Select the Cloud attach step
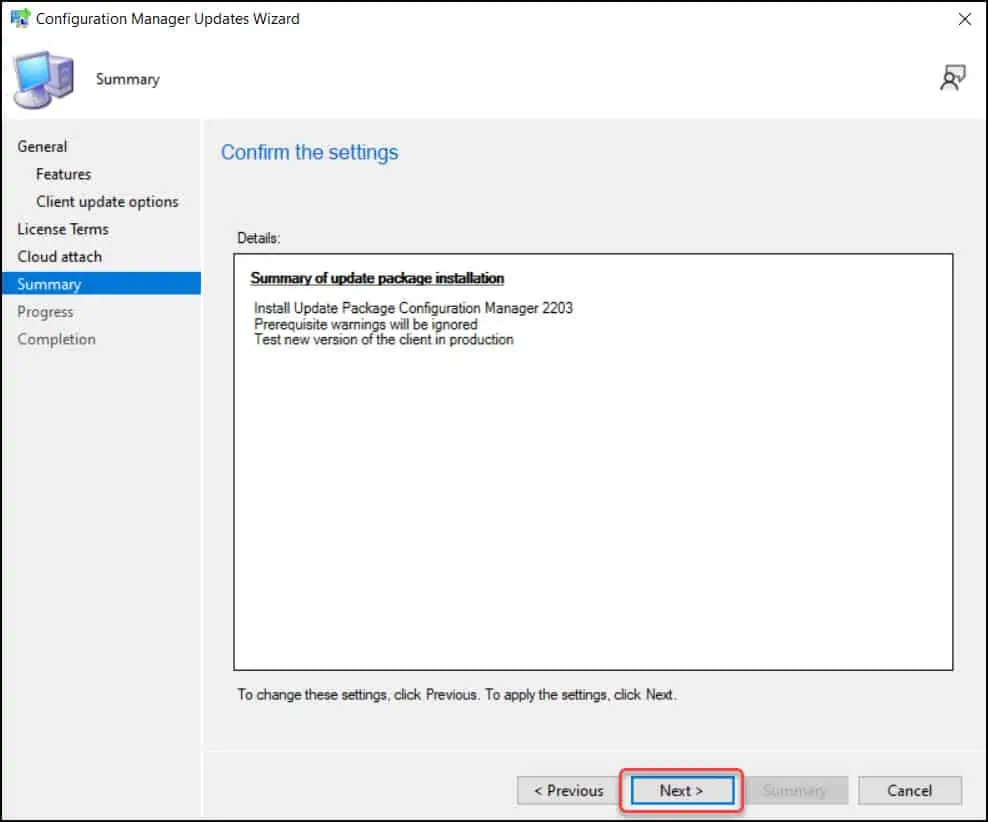 (x=59, y=256)
